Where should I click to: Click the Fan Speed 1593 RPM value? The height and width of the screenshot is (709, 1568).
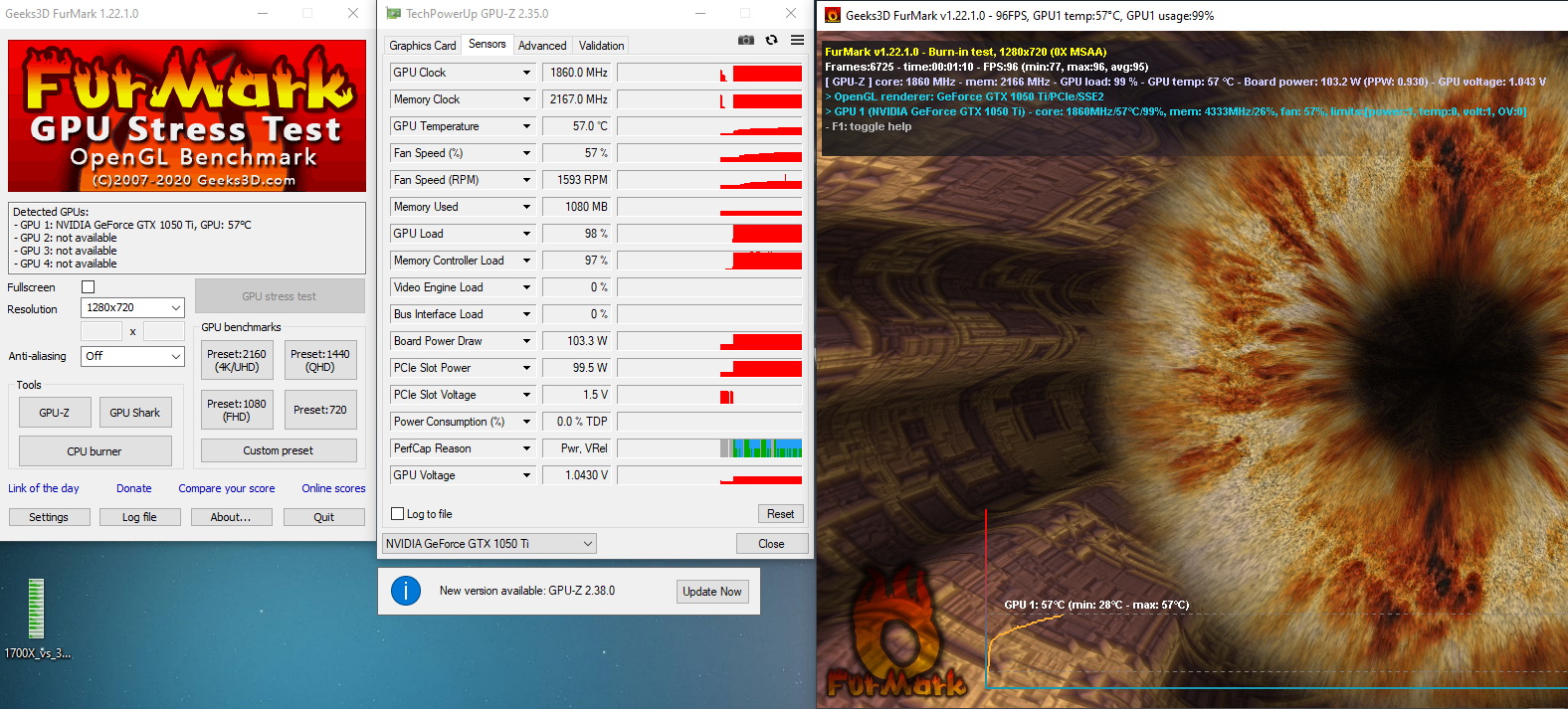pos(576,180)
